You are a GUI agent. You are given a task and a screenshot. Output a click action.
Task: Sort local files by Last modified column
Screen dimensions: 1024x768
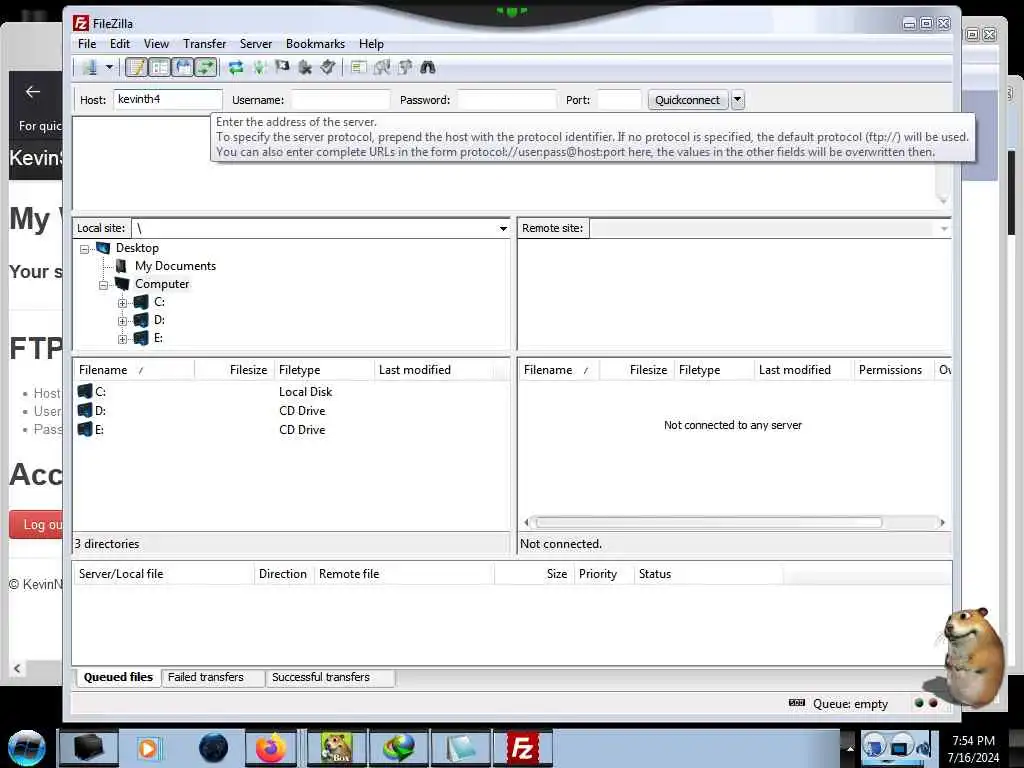pos(434,370)
